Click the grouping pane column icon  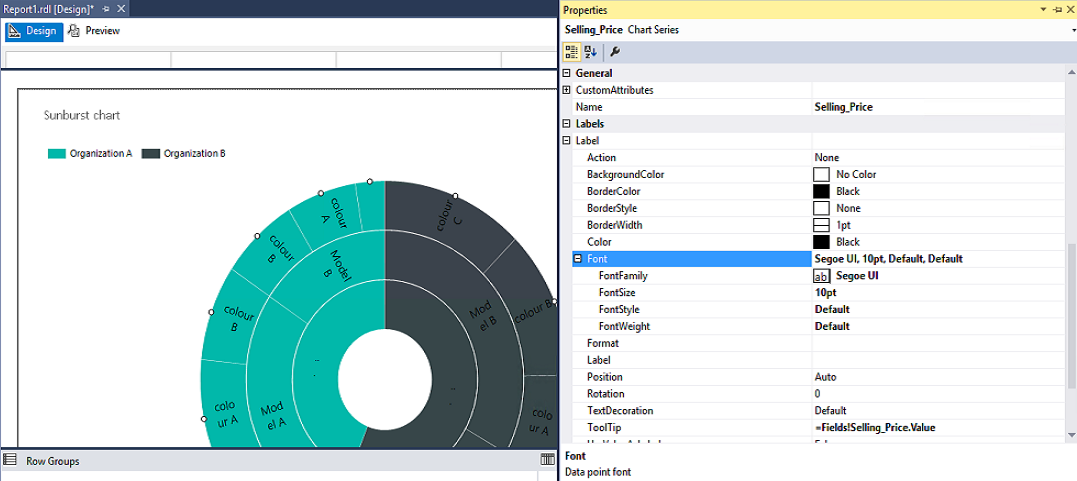coord(547,460)
